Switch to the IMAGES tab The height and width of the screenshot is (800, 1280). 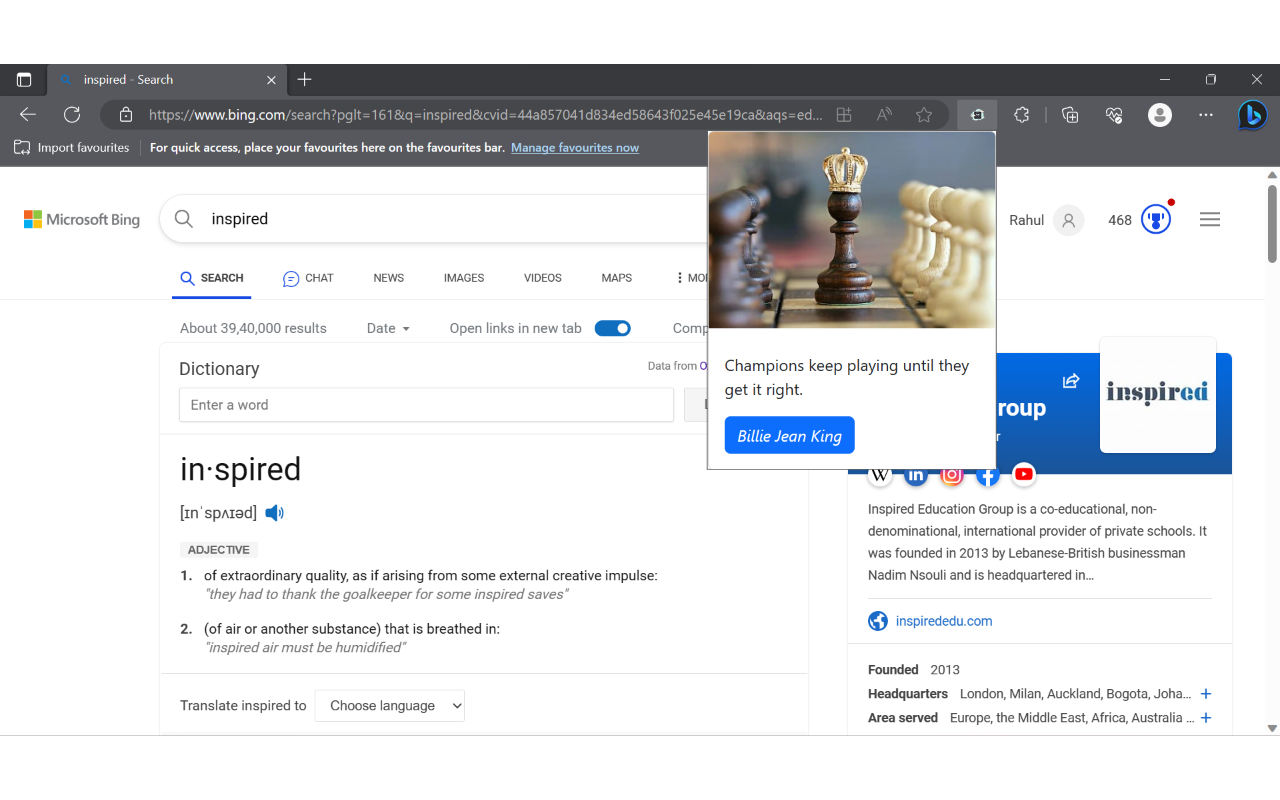tap(464, 278)
